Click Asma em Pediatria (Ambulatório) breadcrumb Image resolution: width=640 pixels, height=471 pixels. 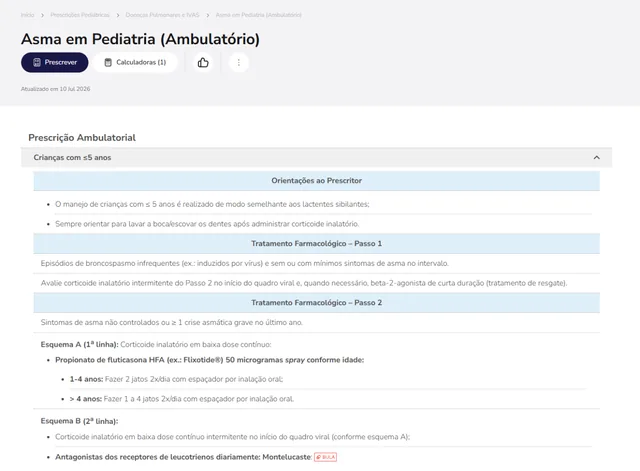click(258, 15)
